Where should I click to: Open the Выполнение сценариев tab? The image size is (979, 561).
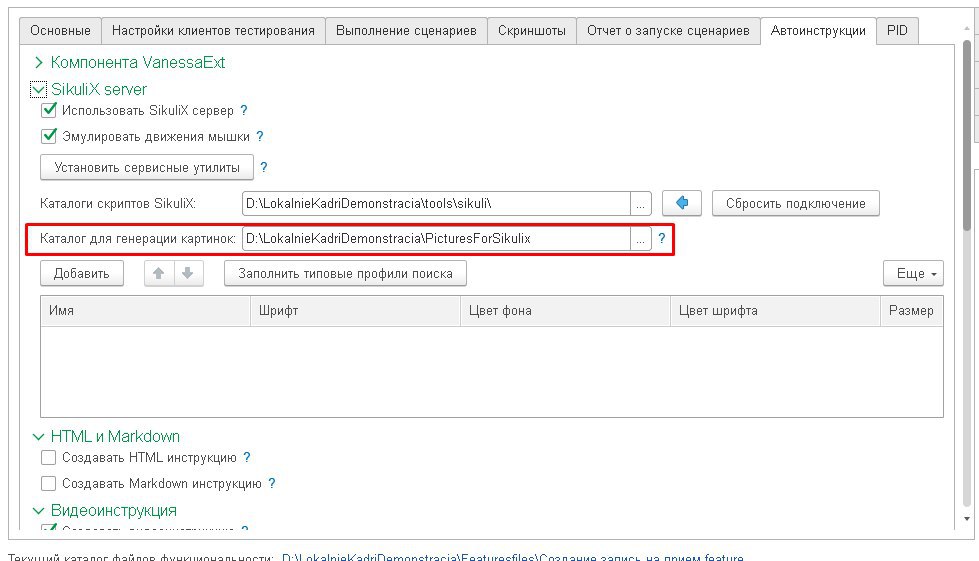(406, 31)
